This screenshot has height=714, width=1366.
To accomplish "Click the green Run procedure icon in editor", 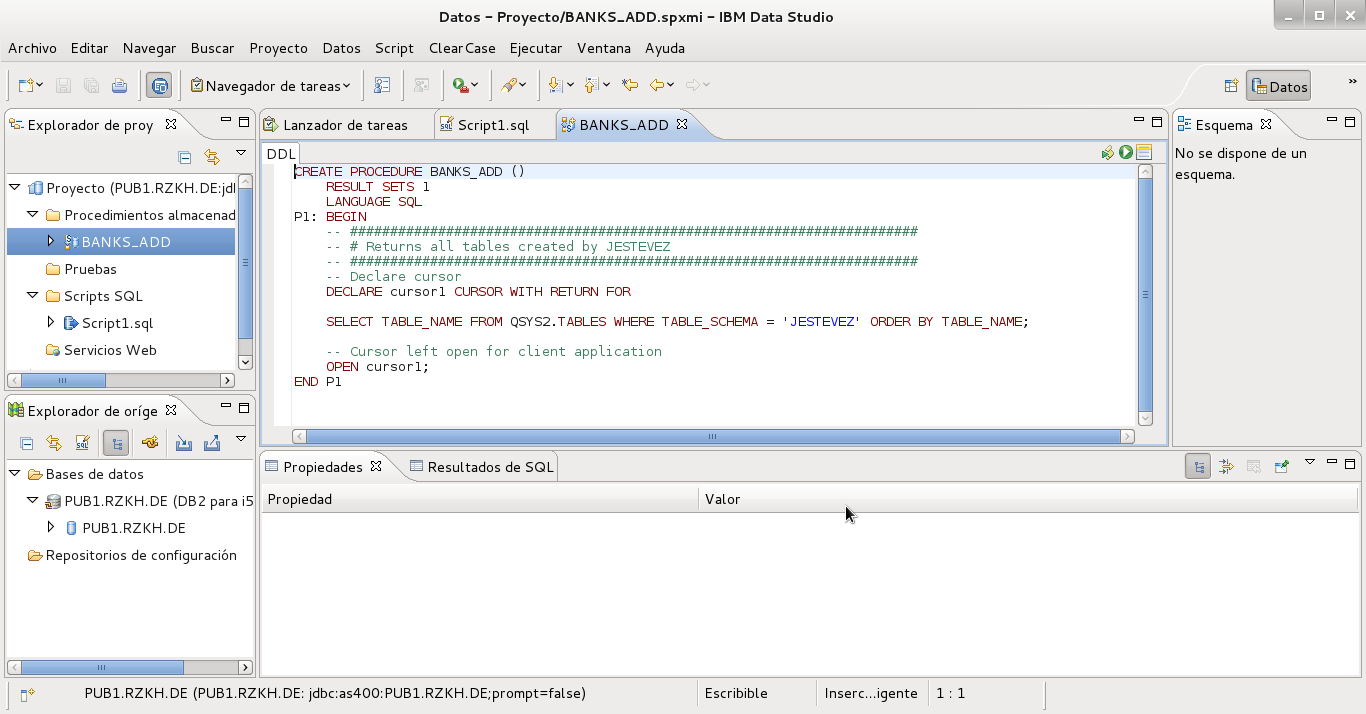I will coord(1126,153).
